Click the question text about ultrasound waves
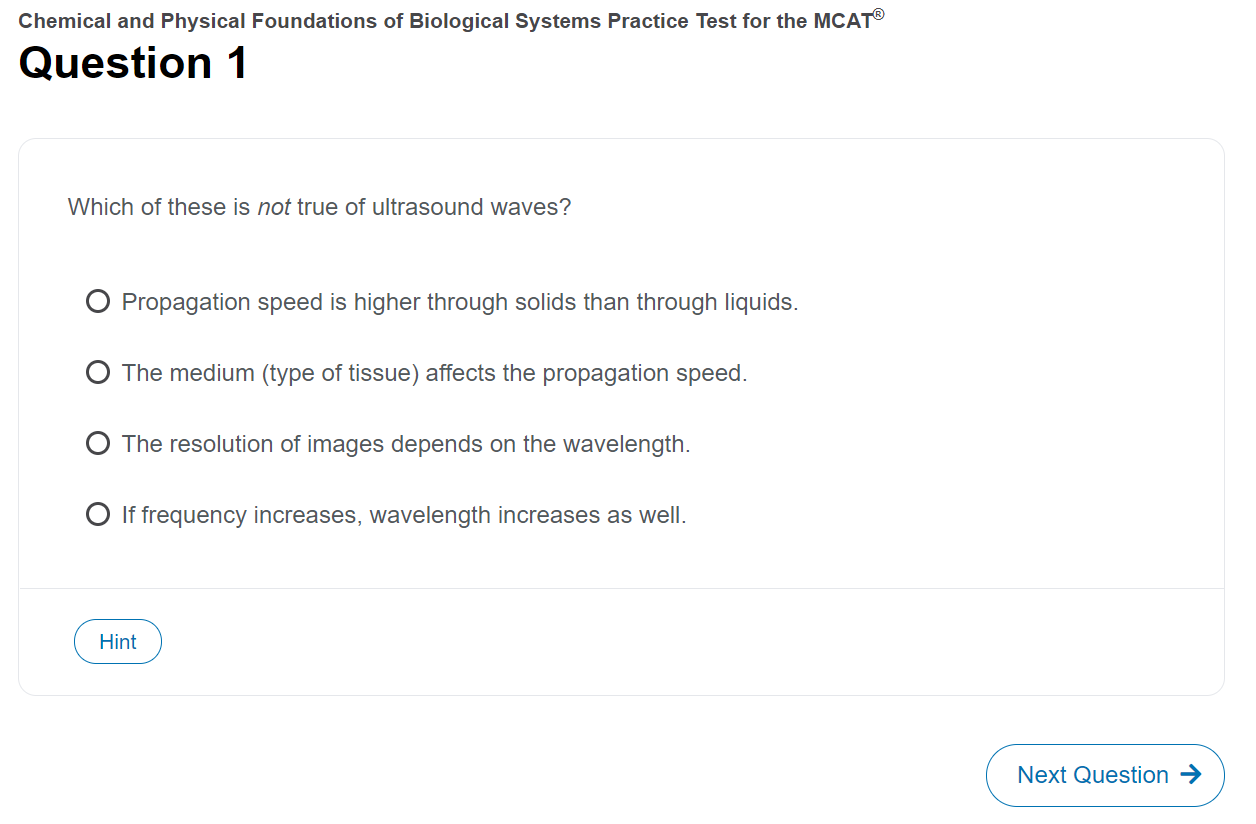This screenshot has width=1256, height=824. 318,207
